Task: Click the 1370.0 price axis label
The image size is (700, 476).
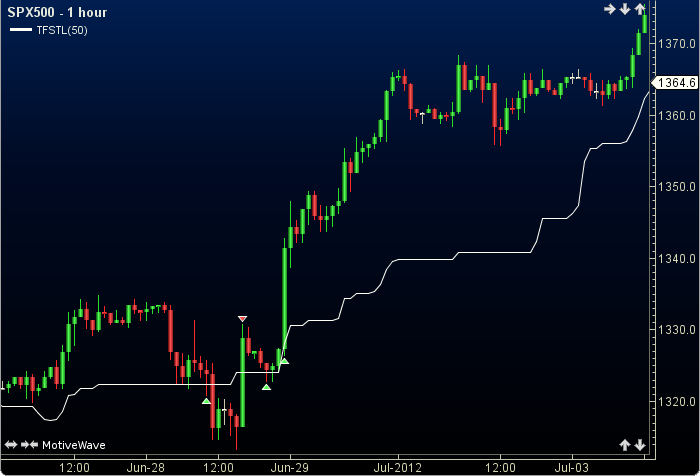Action: click(677, 44)
